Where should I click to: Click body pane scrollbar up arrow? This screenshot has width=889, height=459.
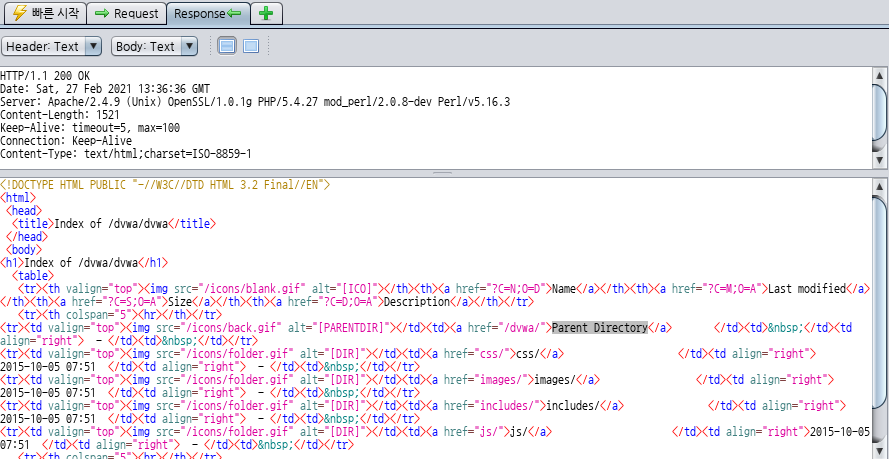(879, 186)
